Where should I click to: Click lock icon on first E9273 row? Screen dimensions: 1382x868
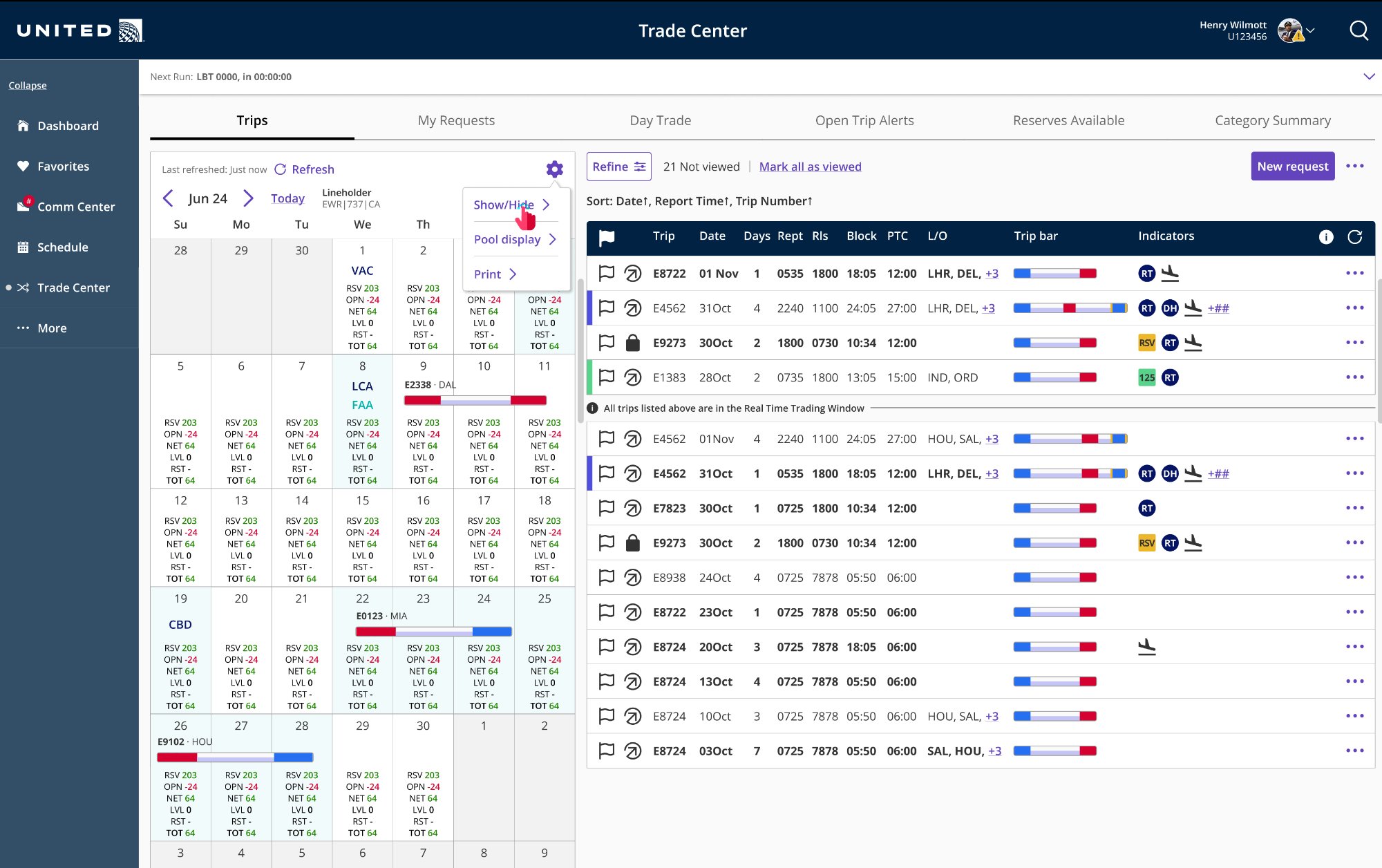[632, 343]
